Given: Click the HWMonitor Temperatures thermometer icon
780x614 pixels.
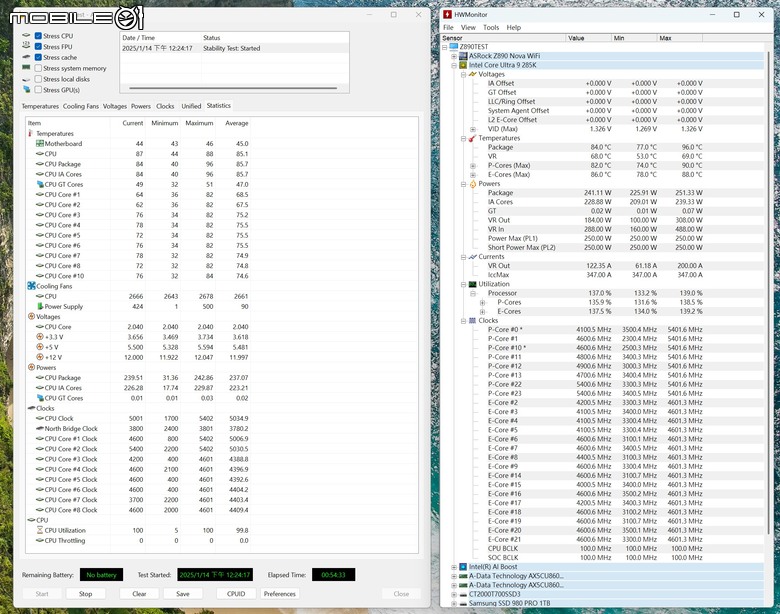Looking at the screenshot, I should point(472,138).
